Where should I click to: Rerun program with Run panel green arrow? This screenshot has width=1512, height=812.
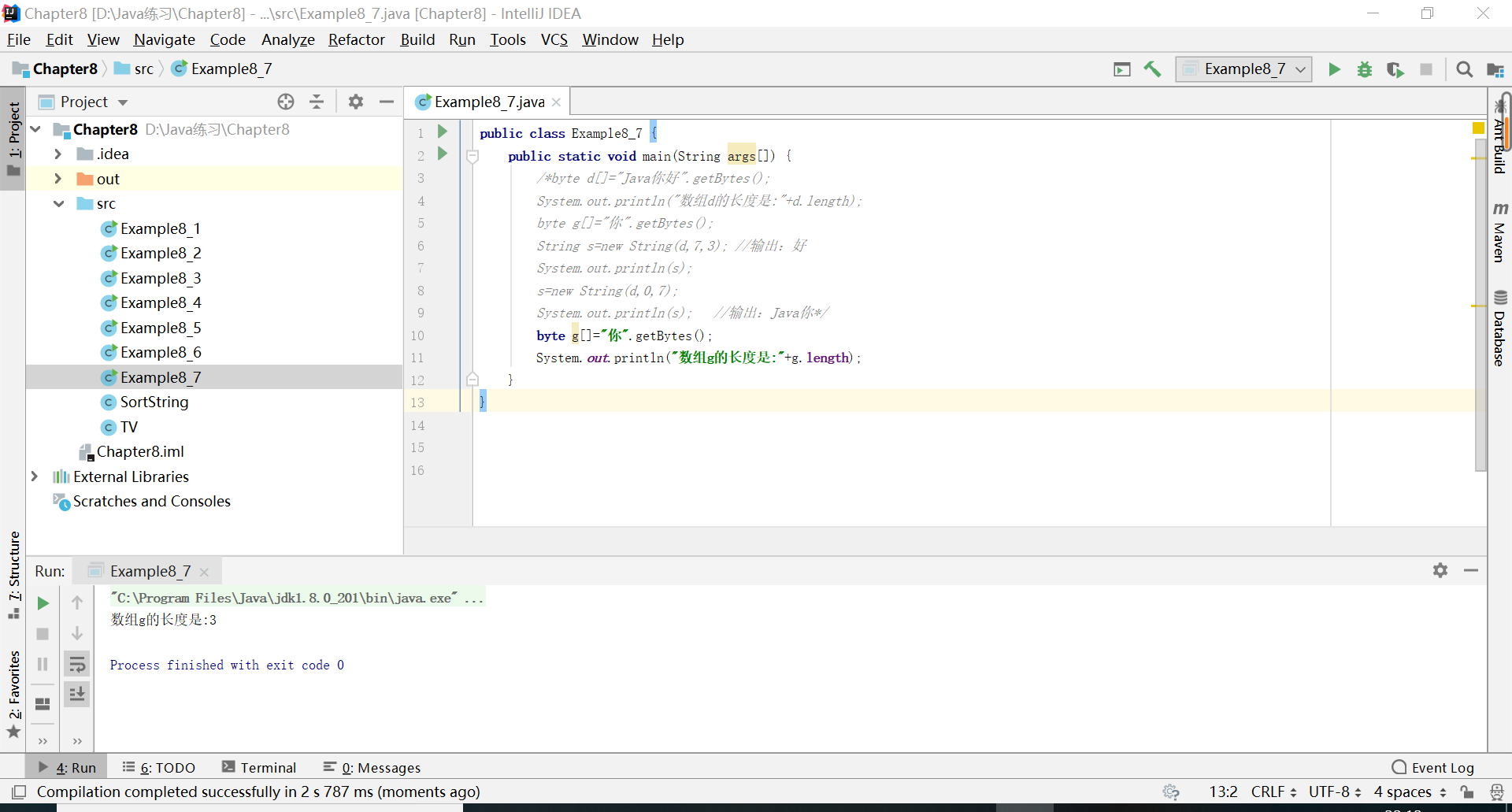click(x=43, y=603)
